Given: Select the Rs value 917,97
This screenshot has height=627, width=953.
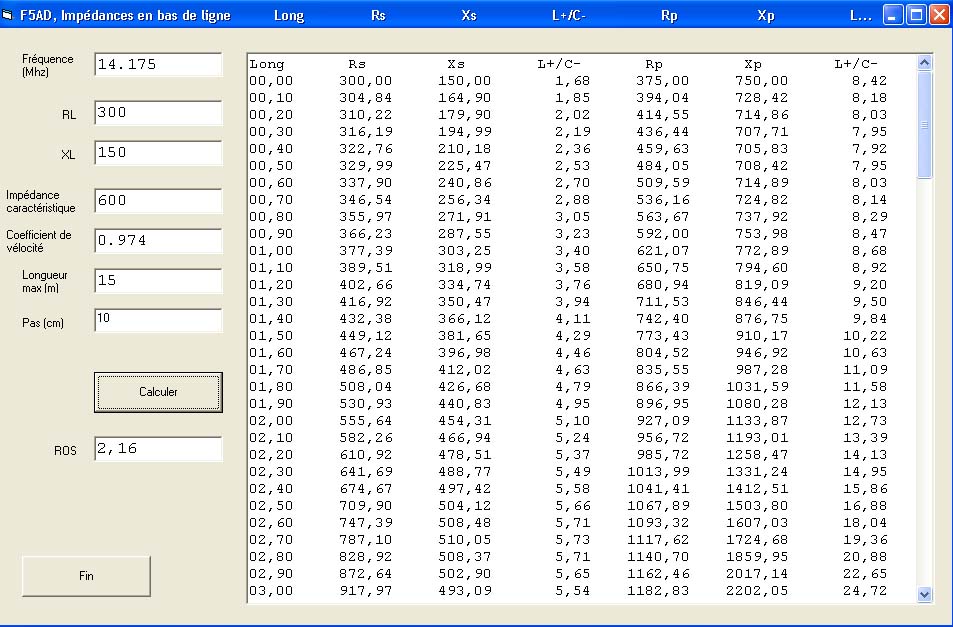Looking at the screenshot, I should pyautogui.click(x=366, y=591).
